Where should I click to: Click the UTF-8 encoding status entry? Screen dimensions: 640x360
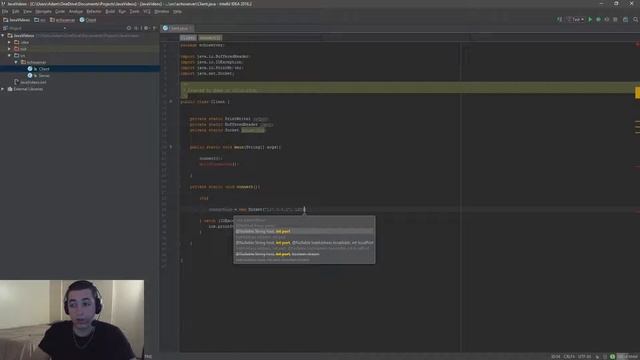pyautogui.click(x=584, y=357)
